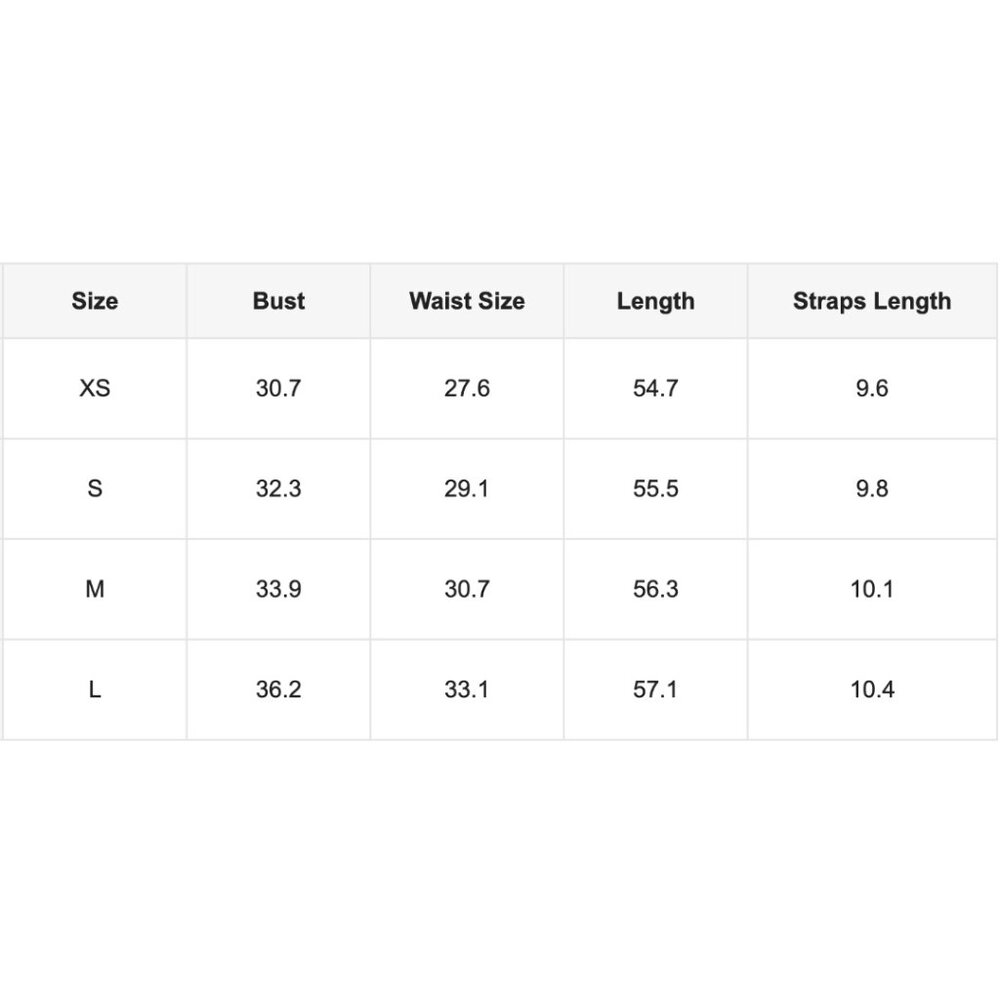Select the waist value 33.1

467,689
